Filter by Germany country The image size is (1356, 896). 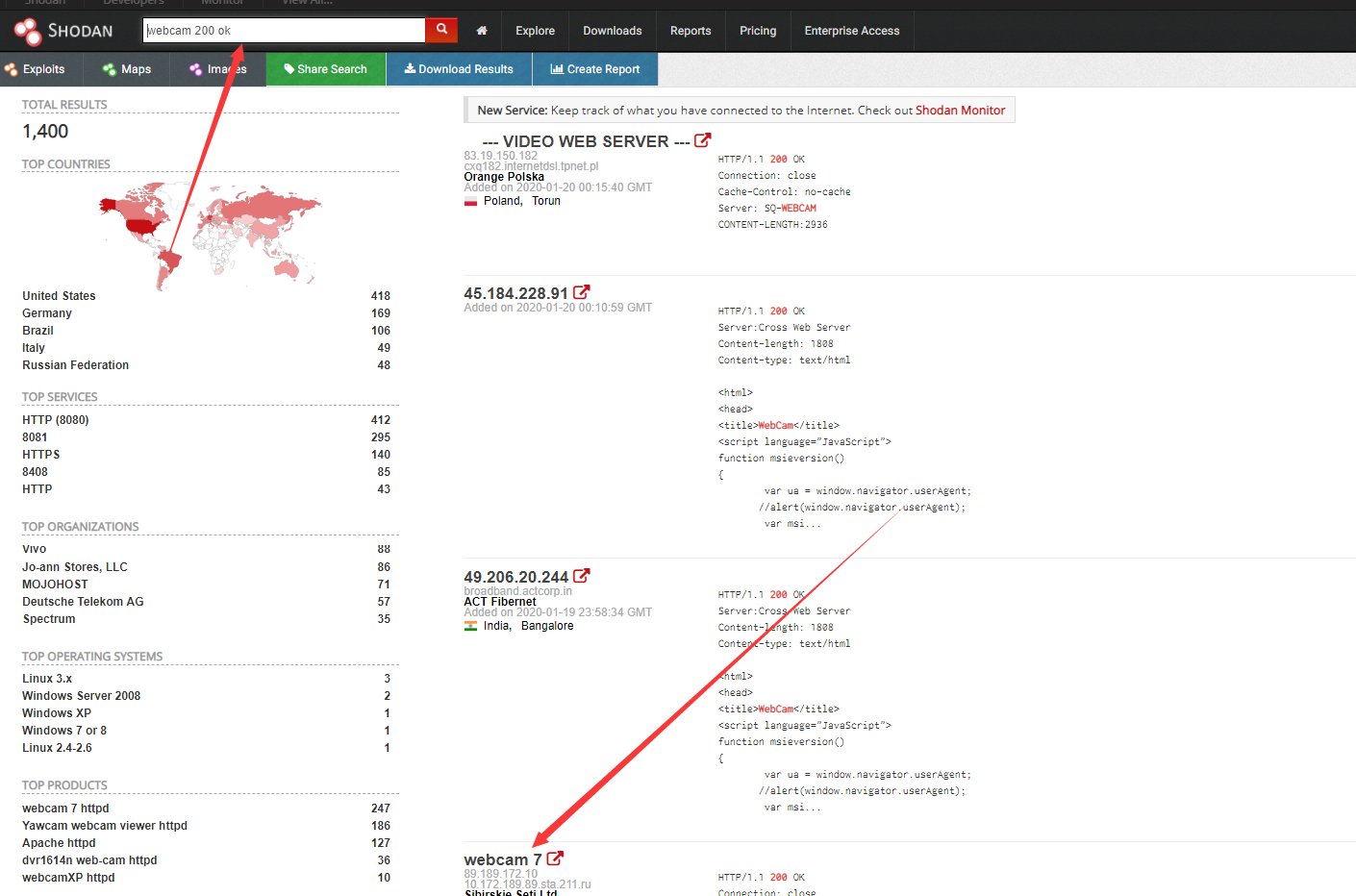[x=47, y=313]
